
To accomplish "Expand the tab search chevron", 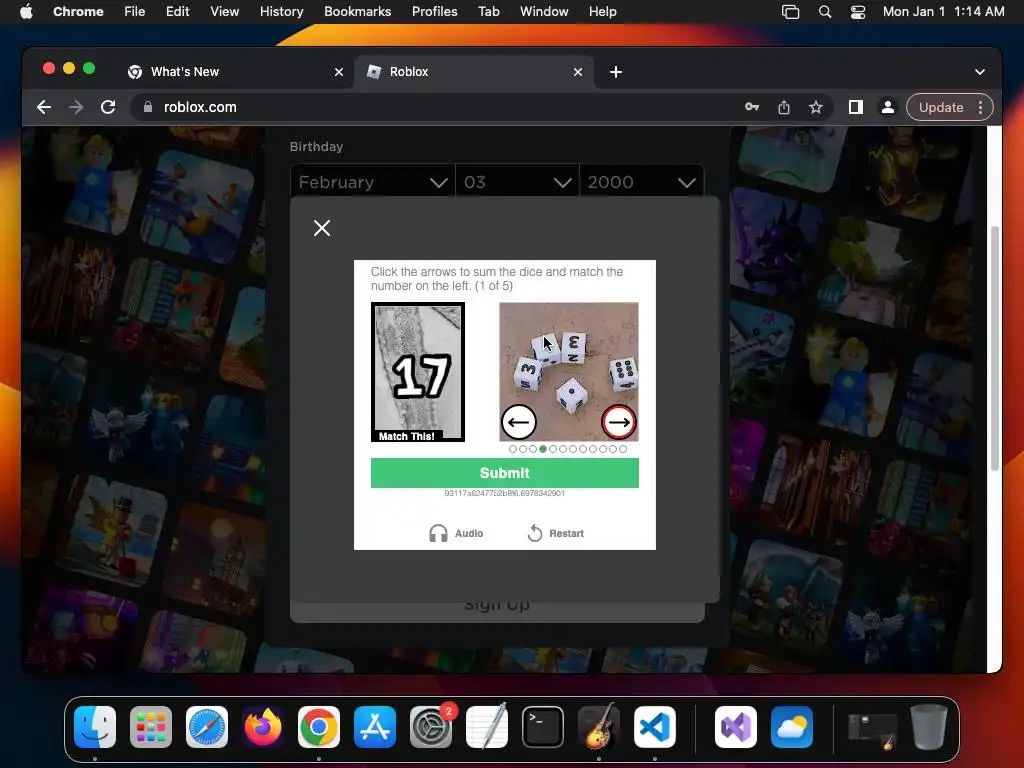I will tap(980, 72).
